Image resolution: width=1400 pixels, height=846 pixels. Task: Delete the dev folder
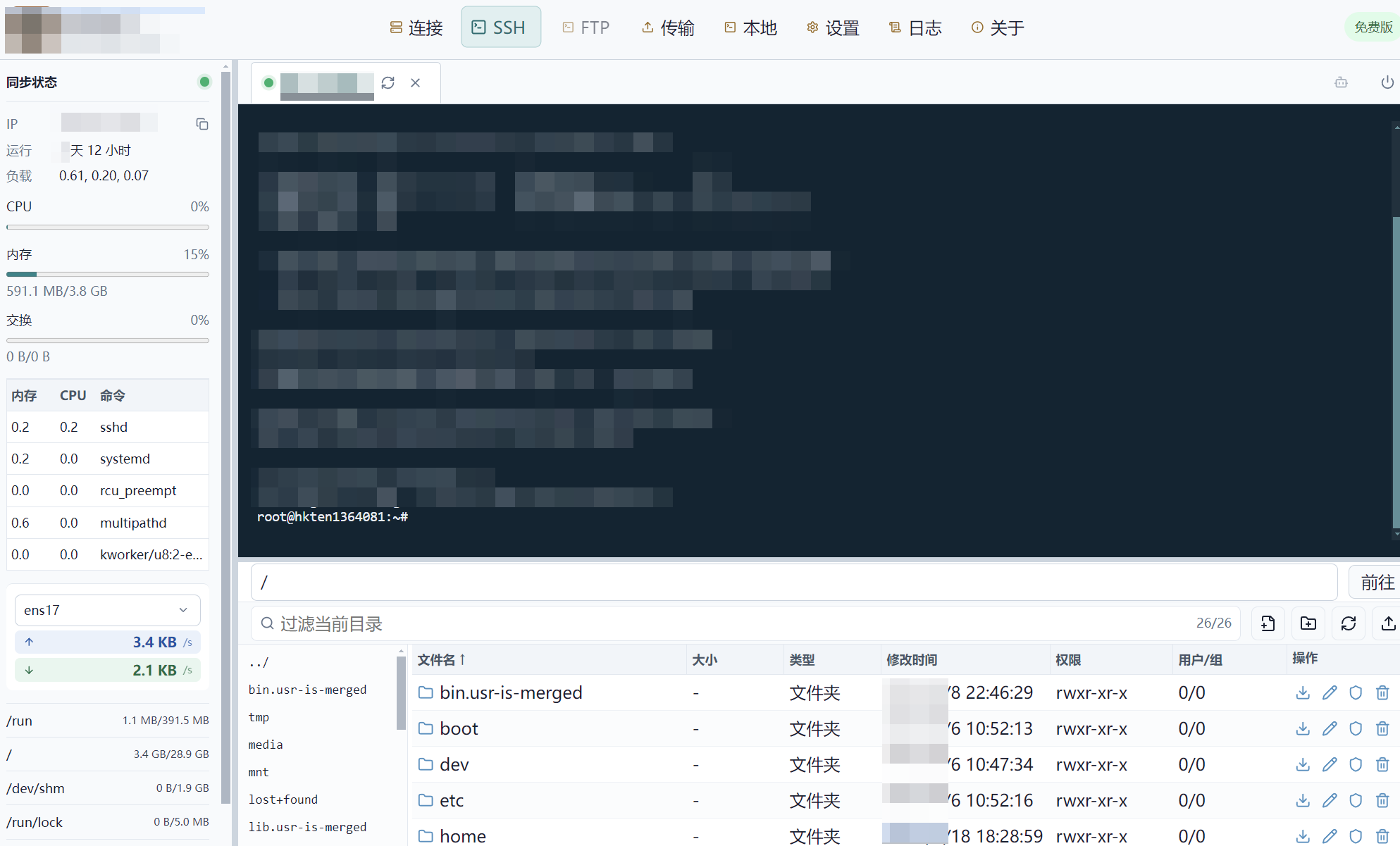click(1382, 765)
